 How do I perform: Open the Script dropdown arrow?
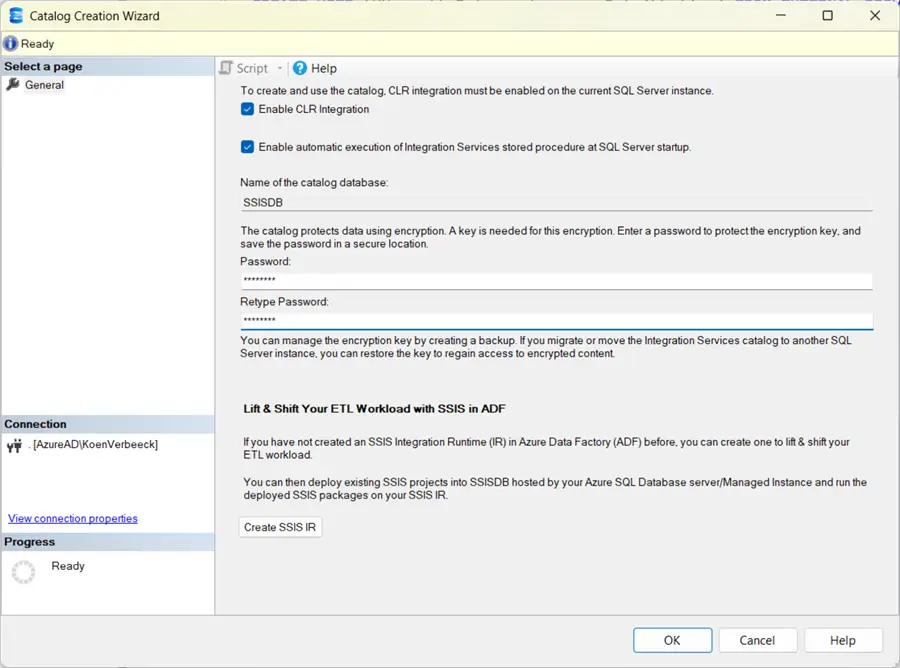click(x=280, y=68)
